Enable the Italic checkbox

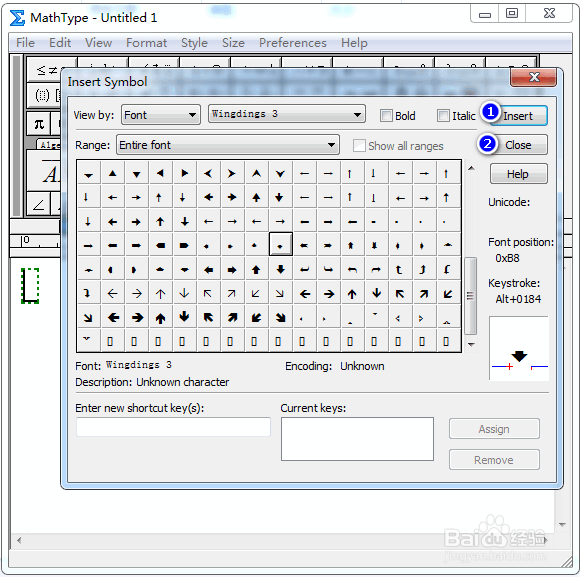tap(443, 116)
